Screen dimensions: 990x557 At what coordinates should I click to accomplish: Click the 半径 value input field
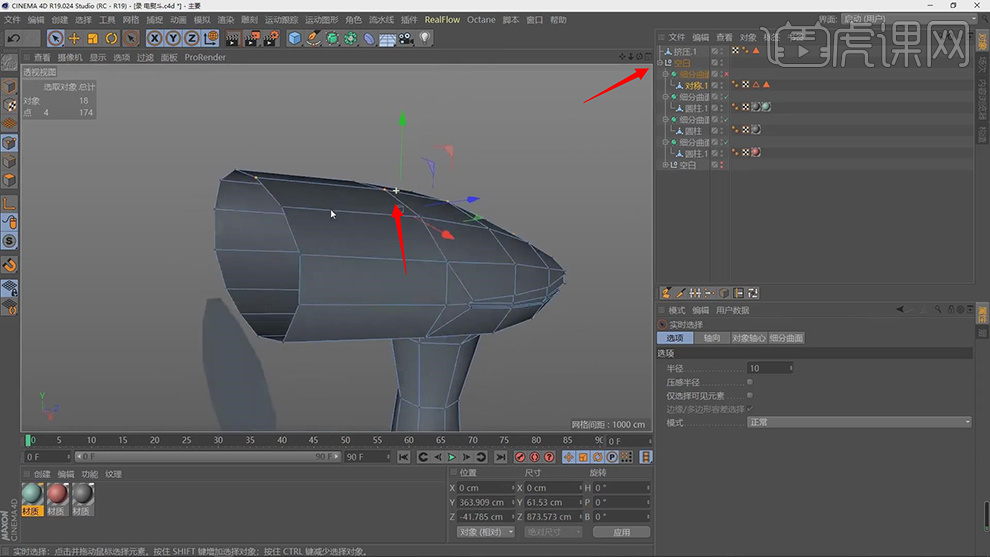click(x=770, y=368)
